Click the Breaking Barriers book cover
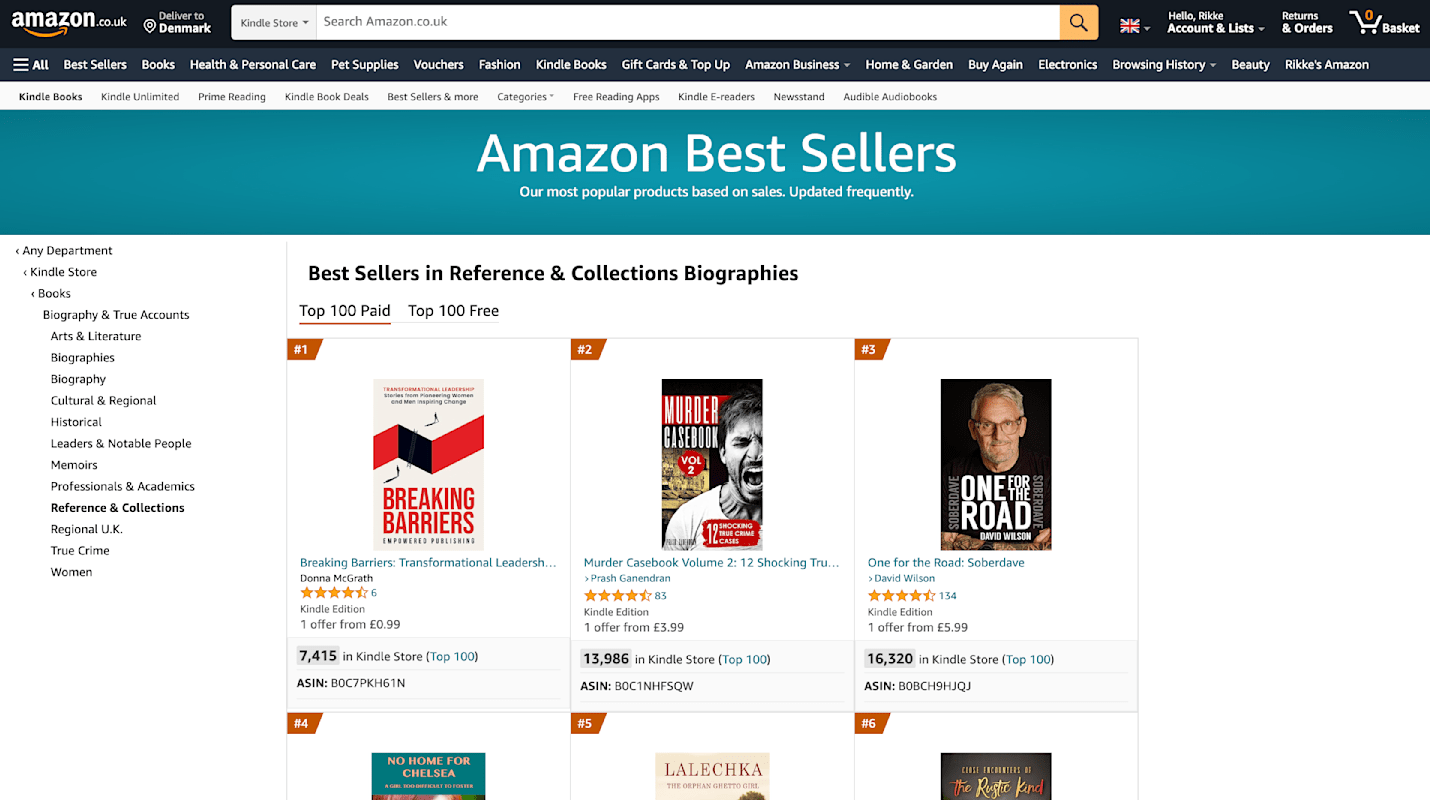Image resolution: width=1430 pixels, height=800 pixels. click(428, 464)
